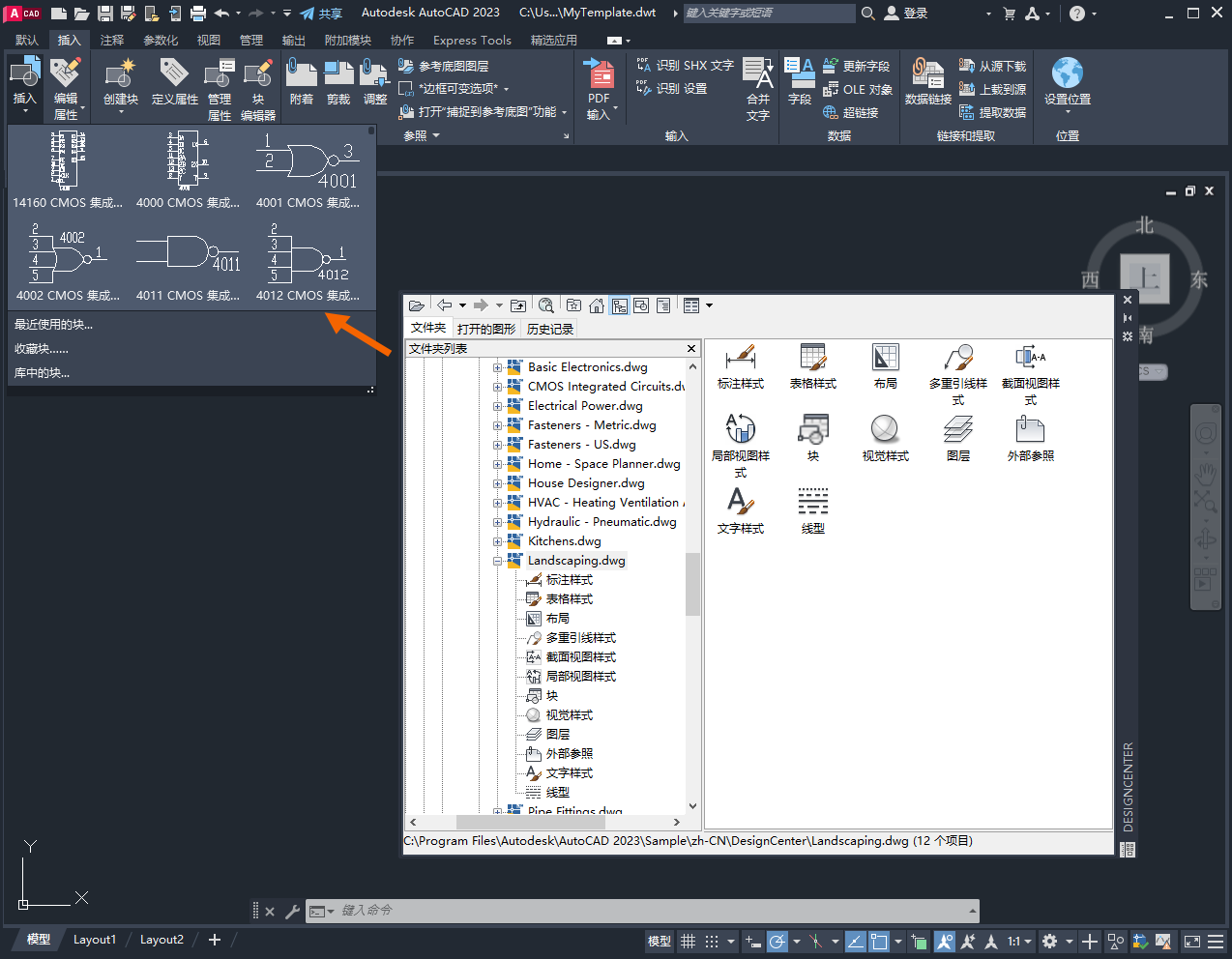Click 识别 SHX 文字 button
The image size is (1232, 959).
click(685, 65)
